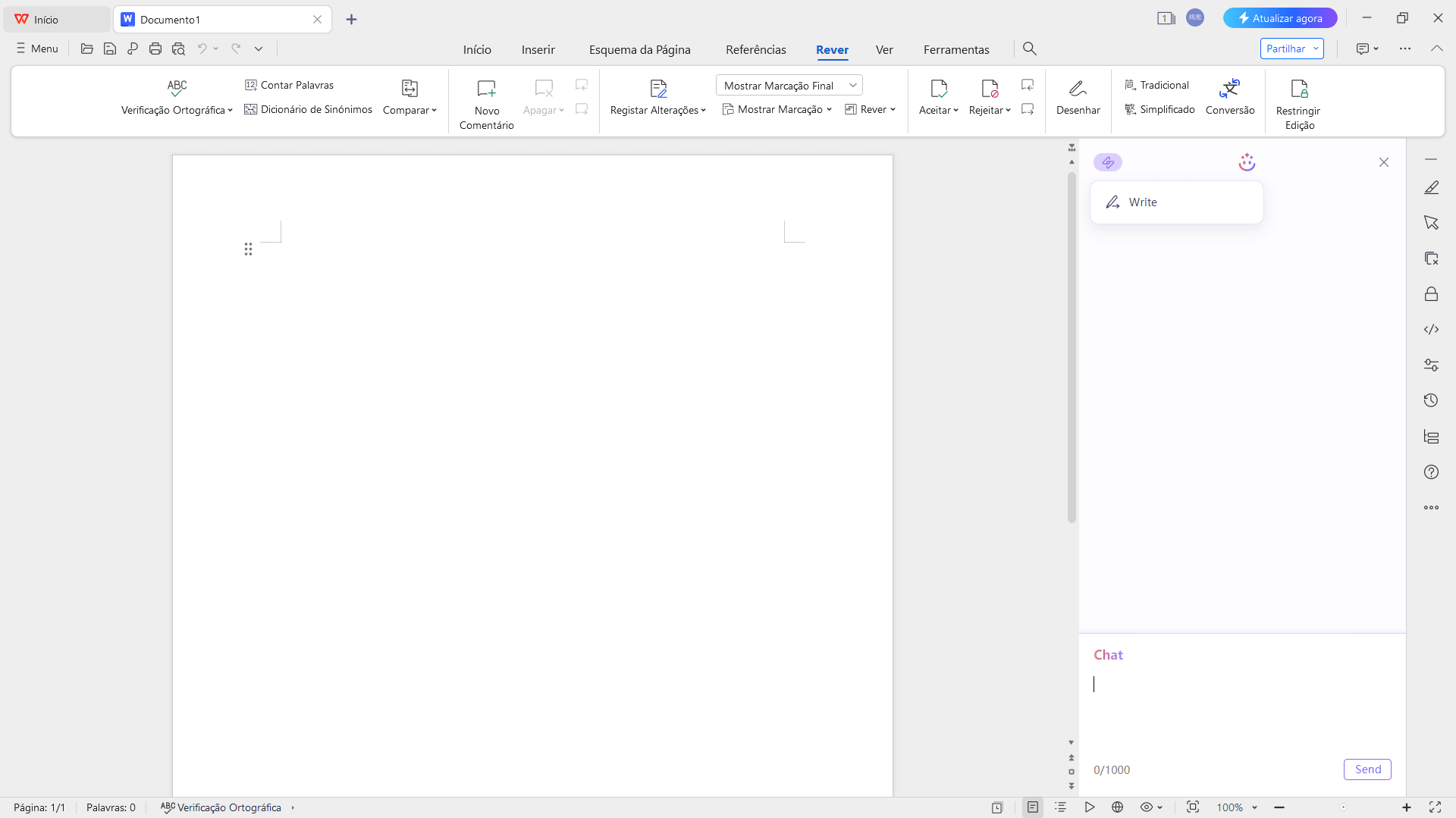Viewport: 1456px width, 818px height.
Task: Click the Restringir Edição icon
Action: (1298, 89)
